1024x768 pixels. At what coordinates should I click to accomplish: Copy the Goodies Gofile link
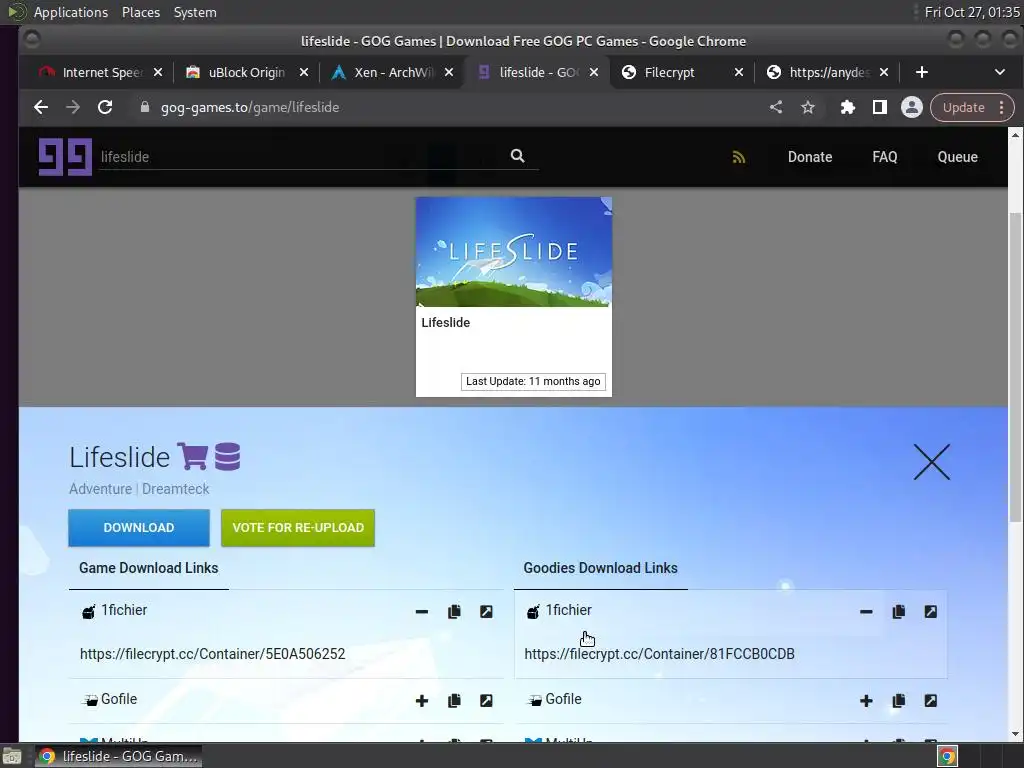(899, 701)
